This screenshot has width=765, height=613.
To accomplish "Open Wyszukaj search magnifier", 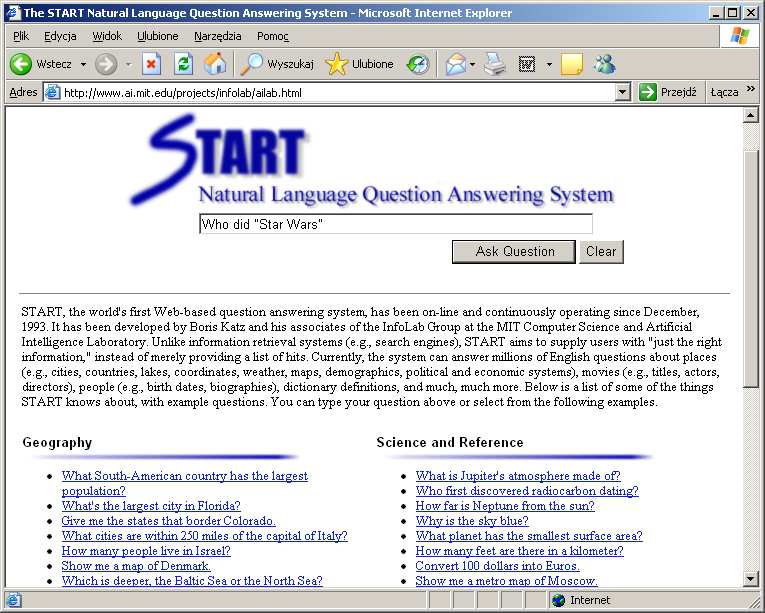I will click(x=252, y=64).
